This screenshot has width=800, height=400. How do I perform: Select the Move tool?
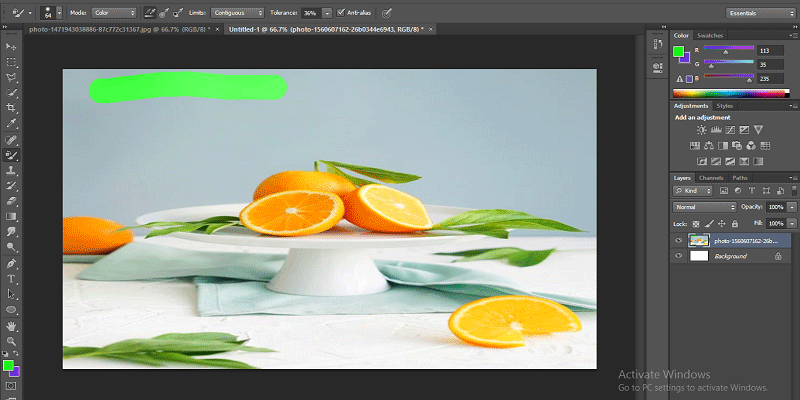pyautogui.click(x=11, y=47)
